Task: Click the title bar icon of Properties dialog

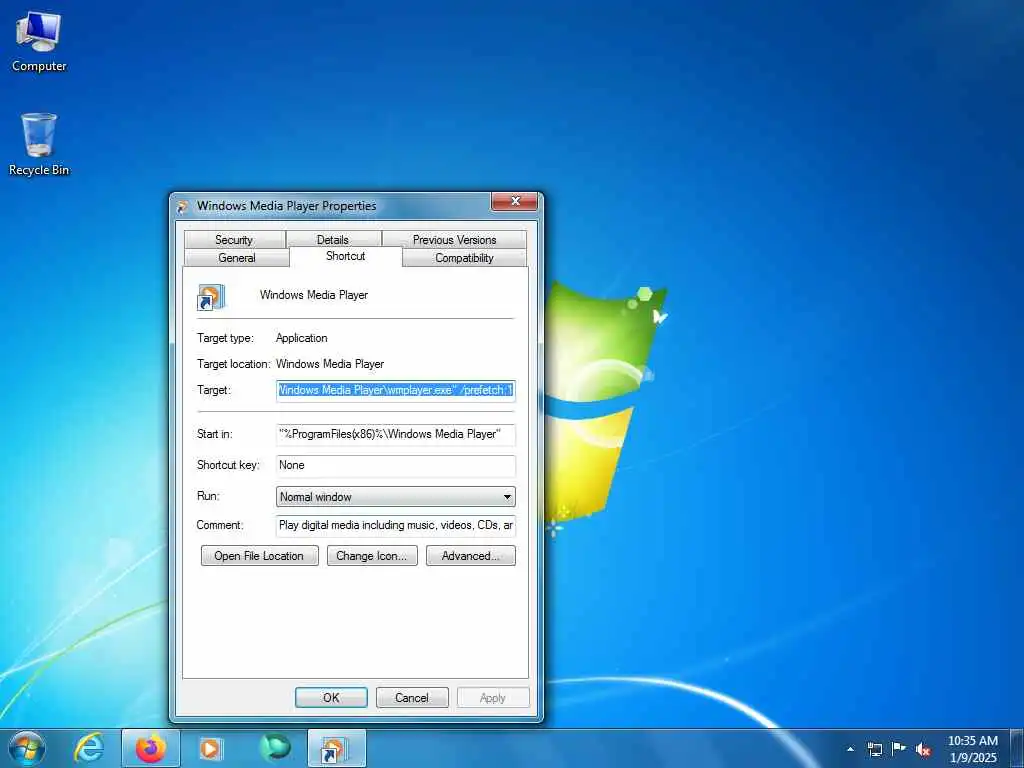Action: (184, 206)
